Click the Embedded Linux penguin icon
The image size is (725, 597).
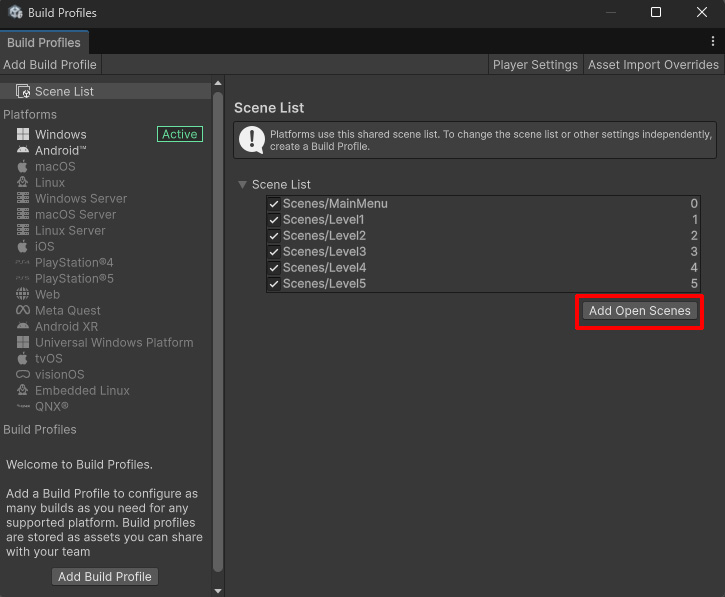(23, 390)
